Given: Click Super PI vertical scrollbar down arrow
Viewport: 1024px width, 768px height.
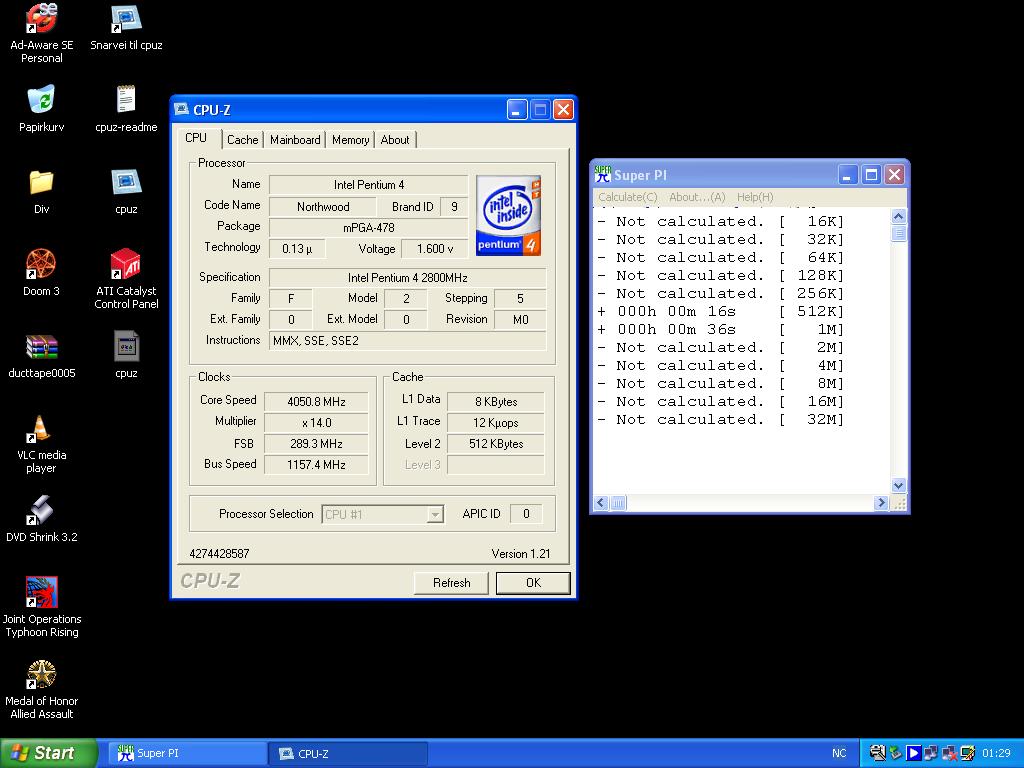Looking at the screenshot, I should (899, 486).
